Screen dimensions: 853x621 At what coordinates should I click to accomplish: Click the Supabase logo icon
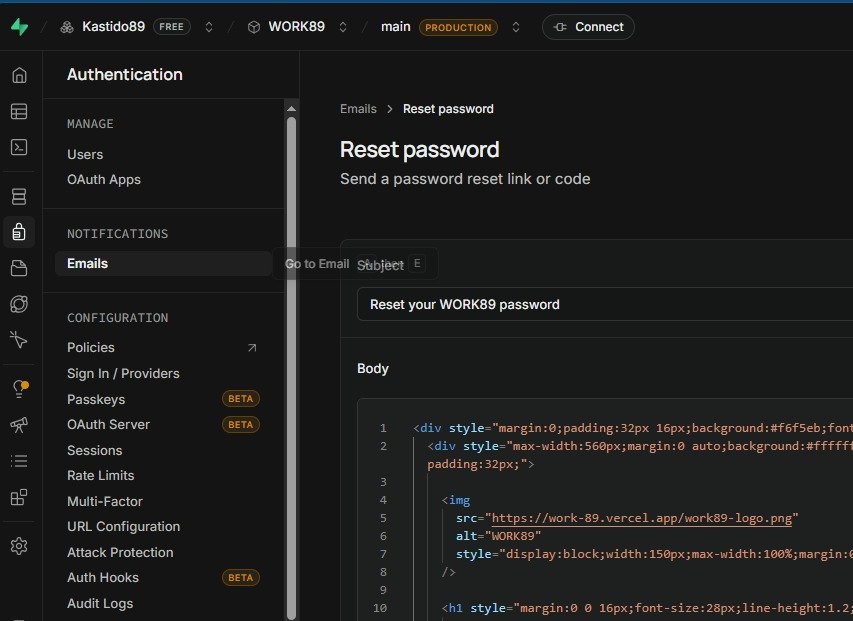[20, 27]
